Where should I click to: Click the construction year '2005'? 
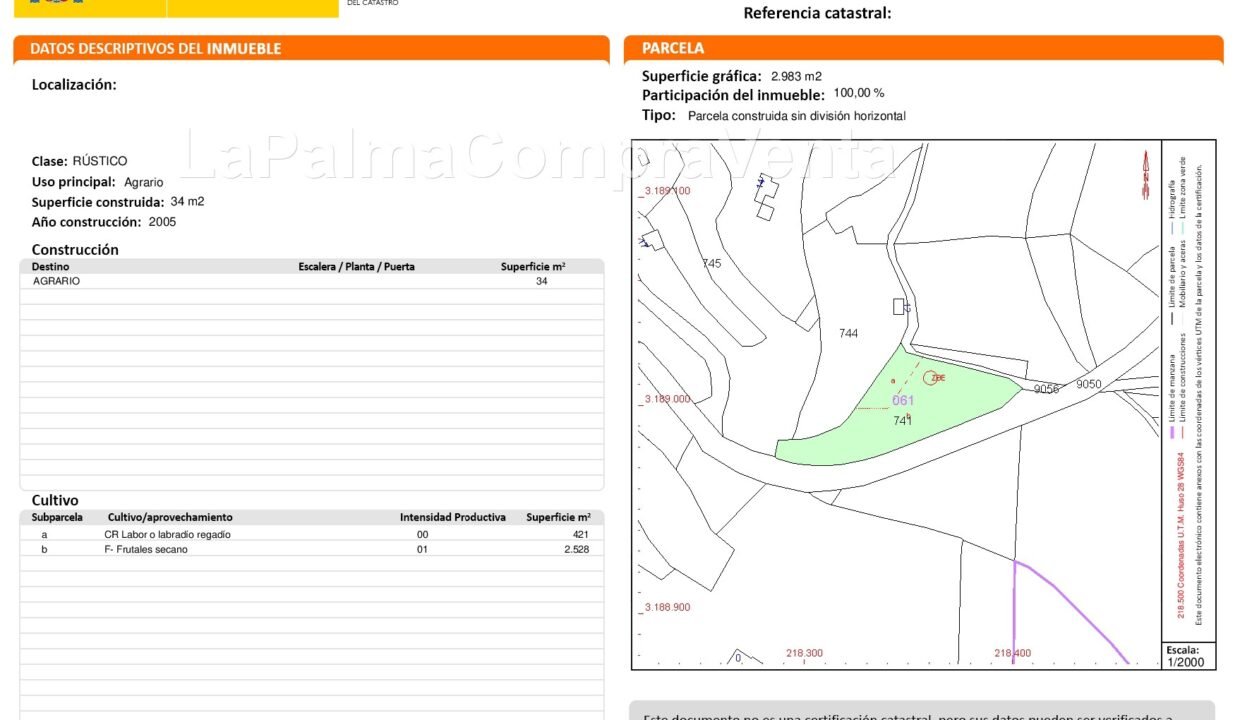pos(162,222)
